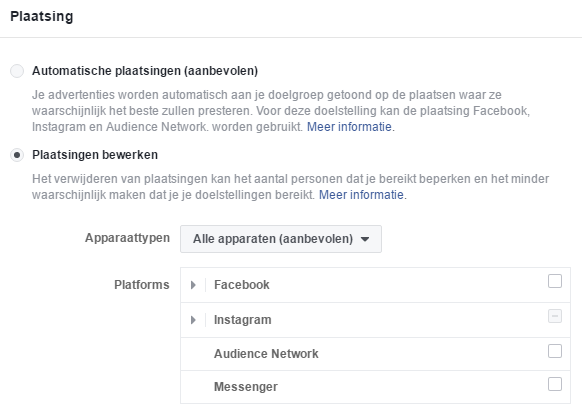Screen dimensions: 582x409
Task: Click the Audience Network row label
Action: click(x=266, y=354)
